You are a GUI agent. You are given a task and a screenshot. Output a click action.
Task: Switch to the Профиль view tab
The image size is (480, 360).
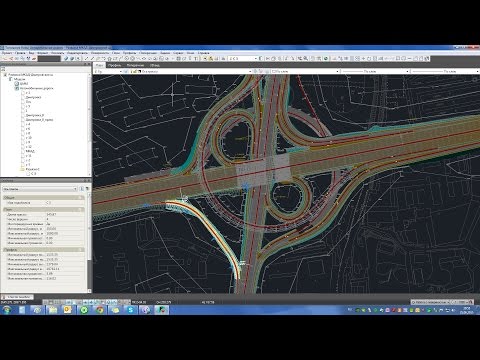[114, 65]
